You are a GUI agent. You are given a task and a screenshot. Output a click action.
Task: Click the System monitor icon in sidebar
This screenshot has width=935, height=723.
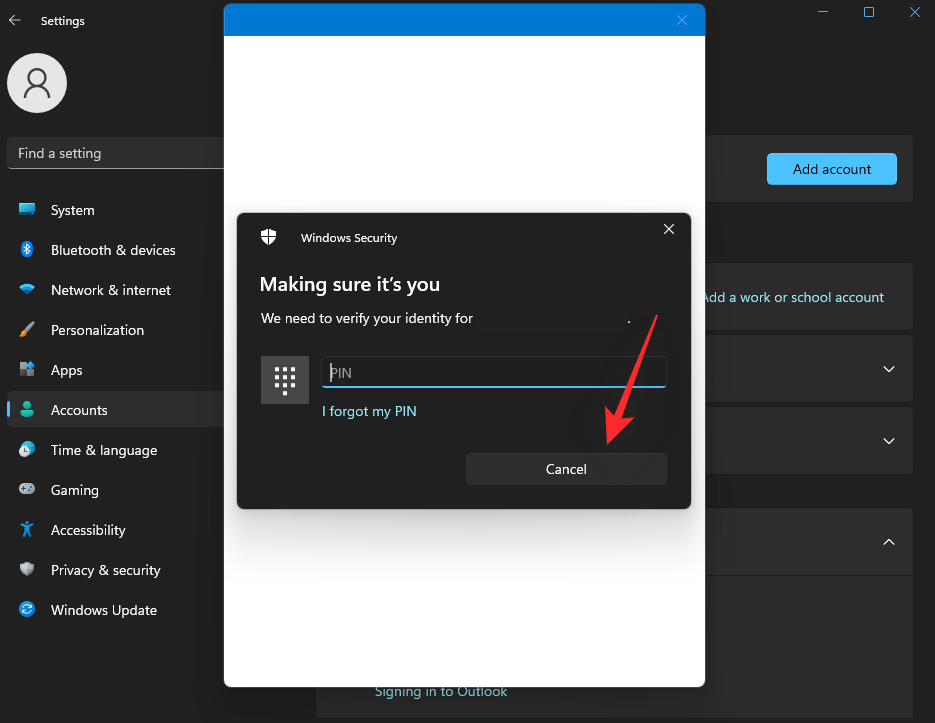click(x=27, y=210)
